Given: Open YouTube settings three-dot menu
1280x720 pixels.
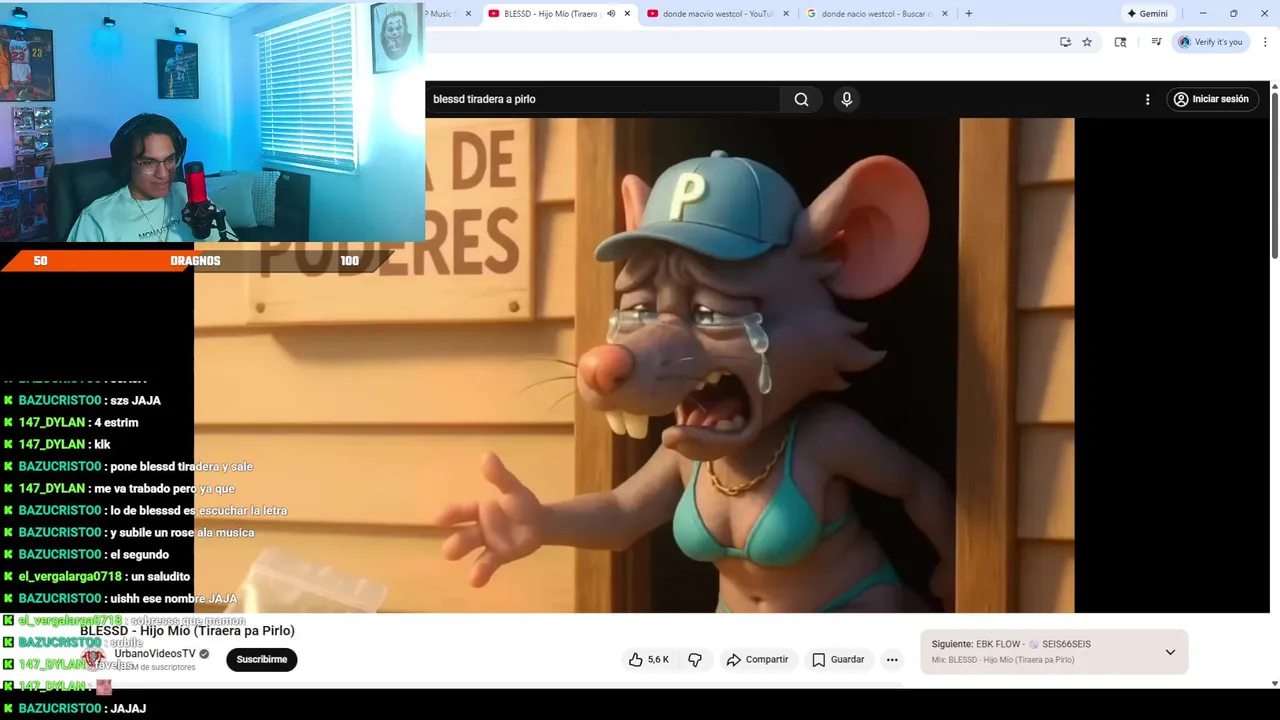Looking at the screenshot, I should (1147, 99).
